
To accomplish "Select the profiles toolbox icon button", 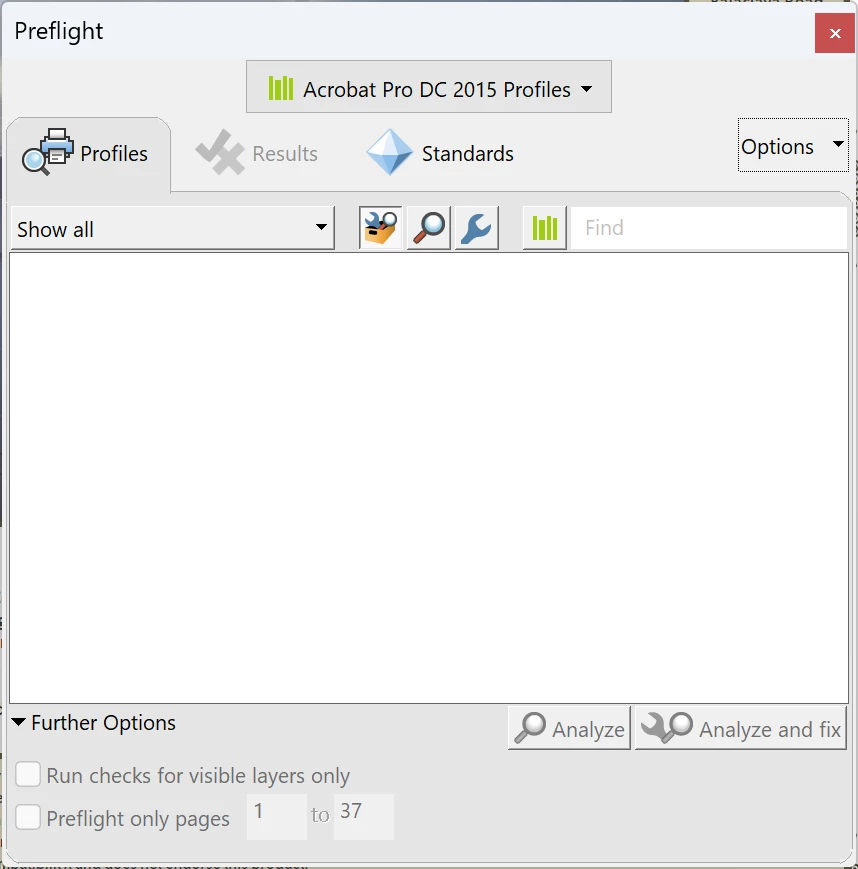I will tap(380, 228).
